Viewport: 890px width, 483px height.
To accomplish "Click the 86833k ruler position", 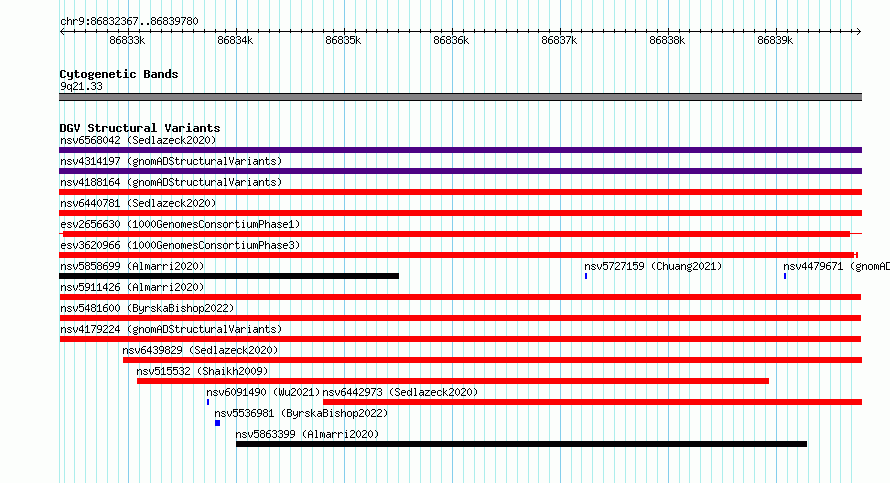I will click(127, 40).
